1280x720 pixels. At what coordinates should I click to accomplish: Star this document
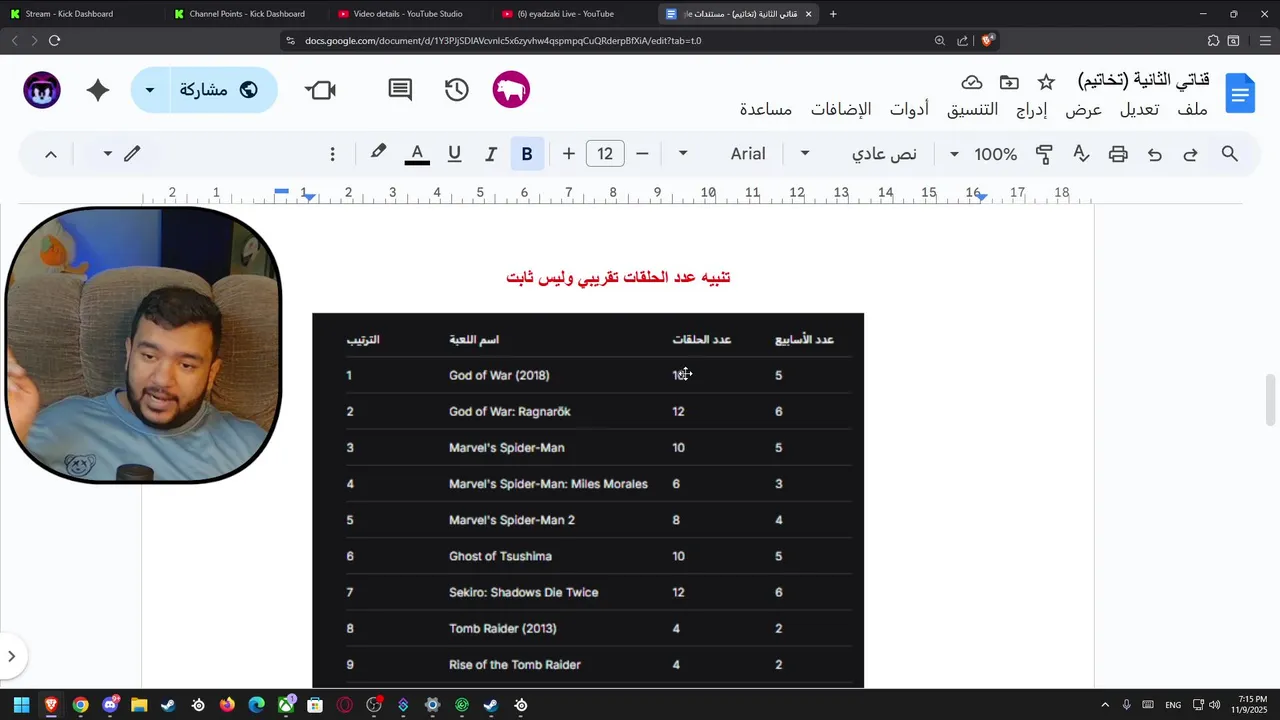pos(1046,82)
